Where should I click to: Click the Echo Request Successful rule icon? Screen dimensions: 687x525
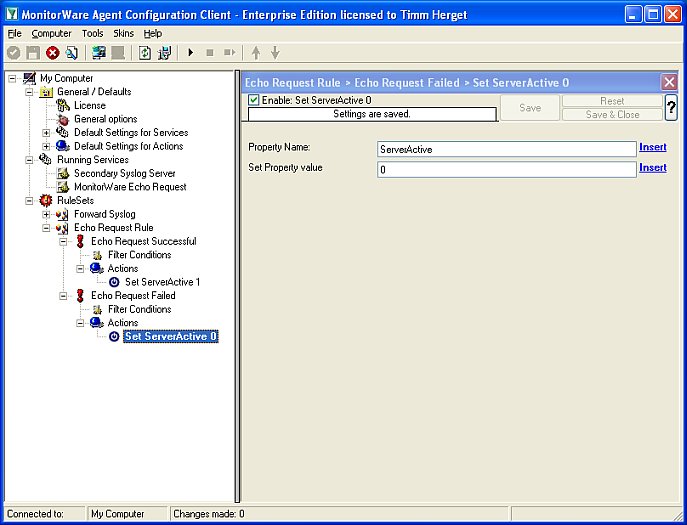tap(80, 241)
